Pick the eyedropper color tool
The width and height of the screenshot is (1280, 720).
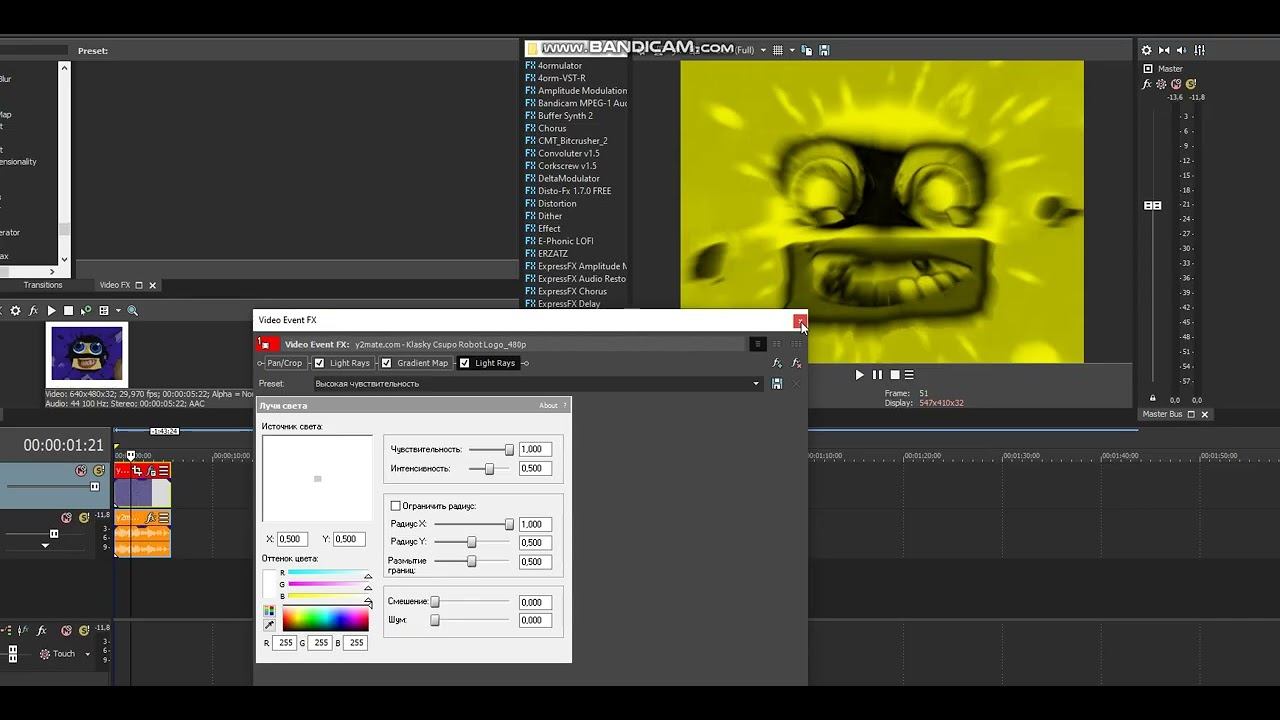pos(269,625)
